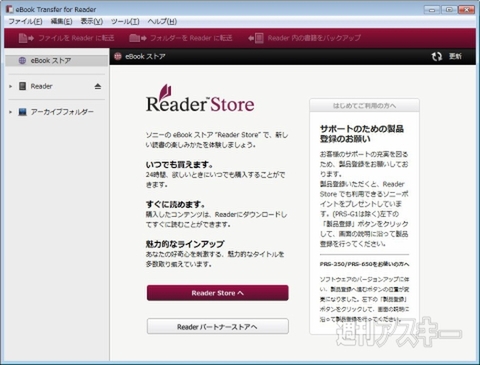
Task: Click the Reader device icon in sidebar
Action: (x=22, y=86)
